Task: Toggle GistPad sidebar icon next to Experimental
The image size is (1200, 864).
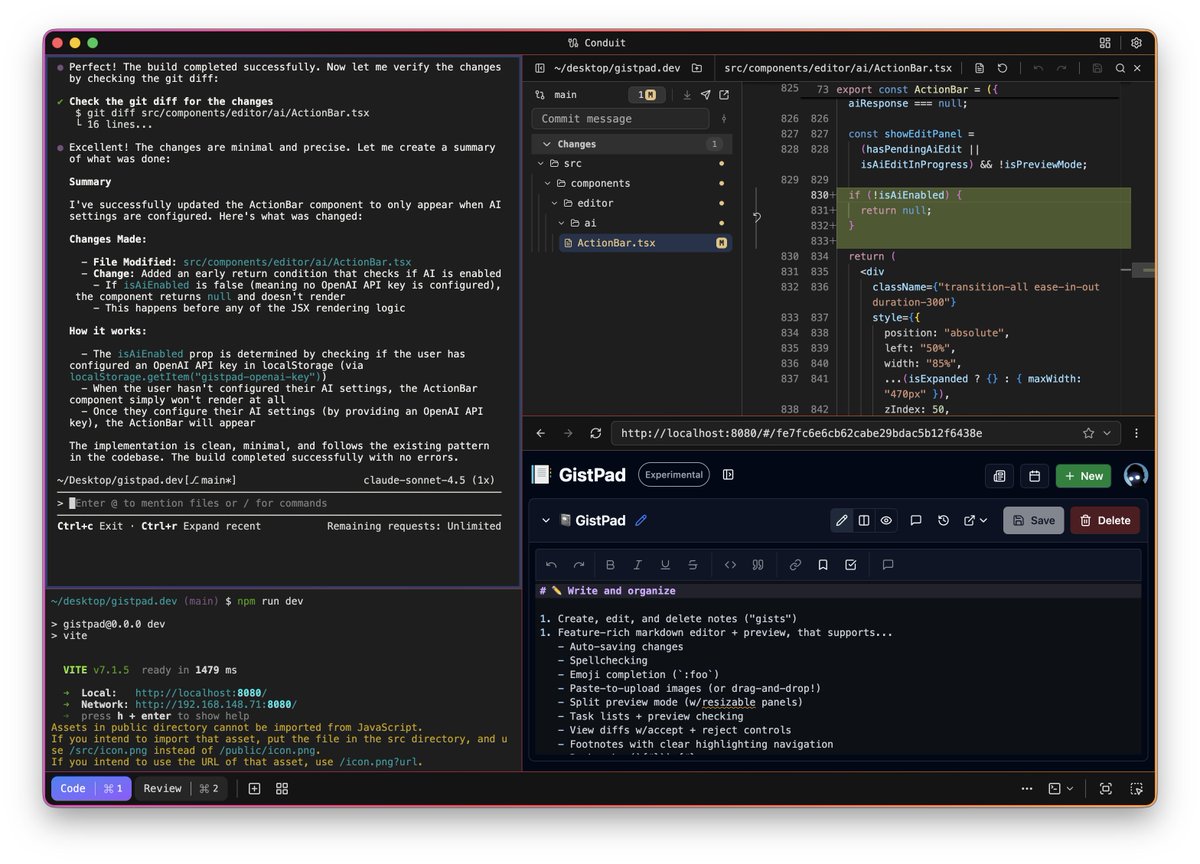Action: pos(728,475)
